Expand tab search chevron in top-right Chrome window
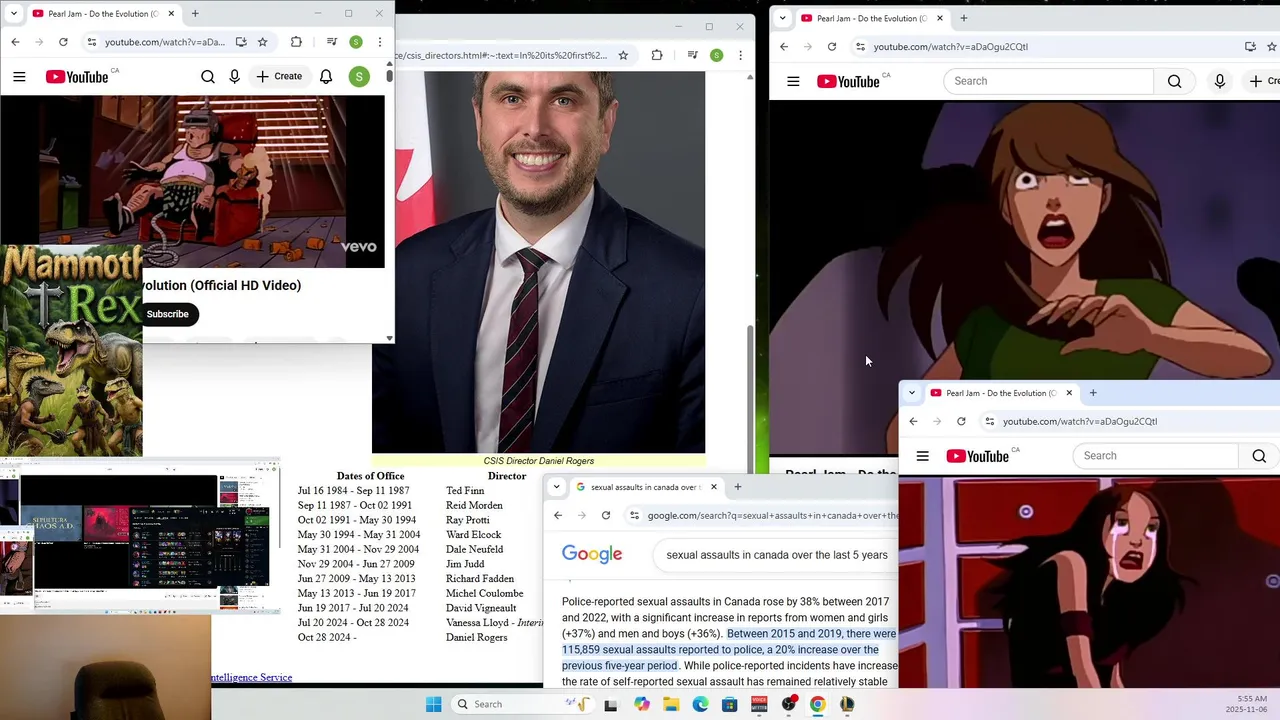Viewport: 1280px width, 720px height. click(782, 18)
